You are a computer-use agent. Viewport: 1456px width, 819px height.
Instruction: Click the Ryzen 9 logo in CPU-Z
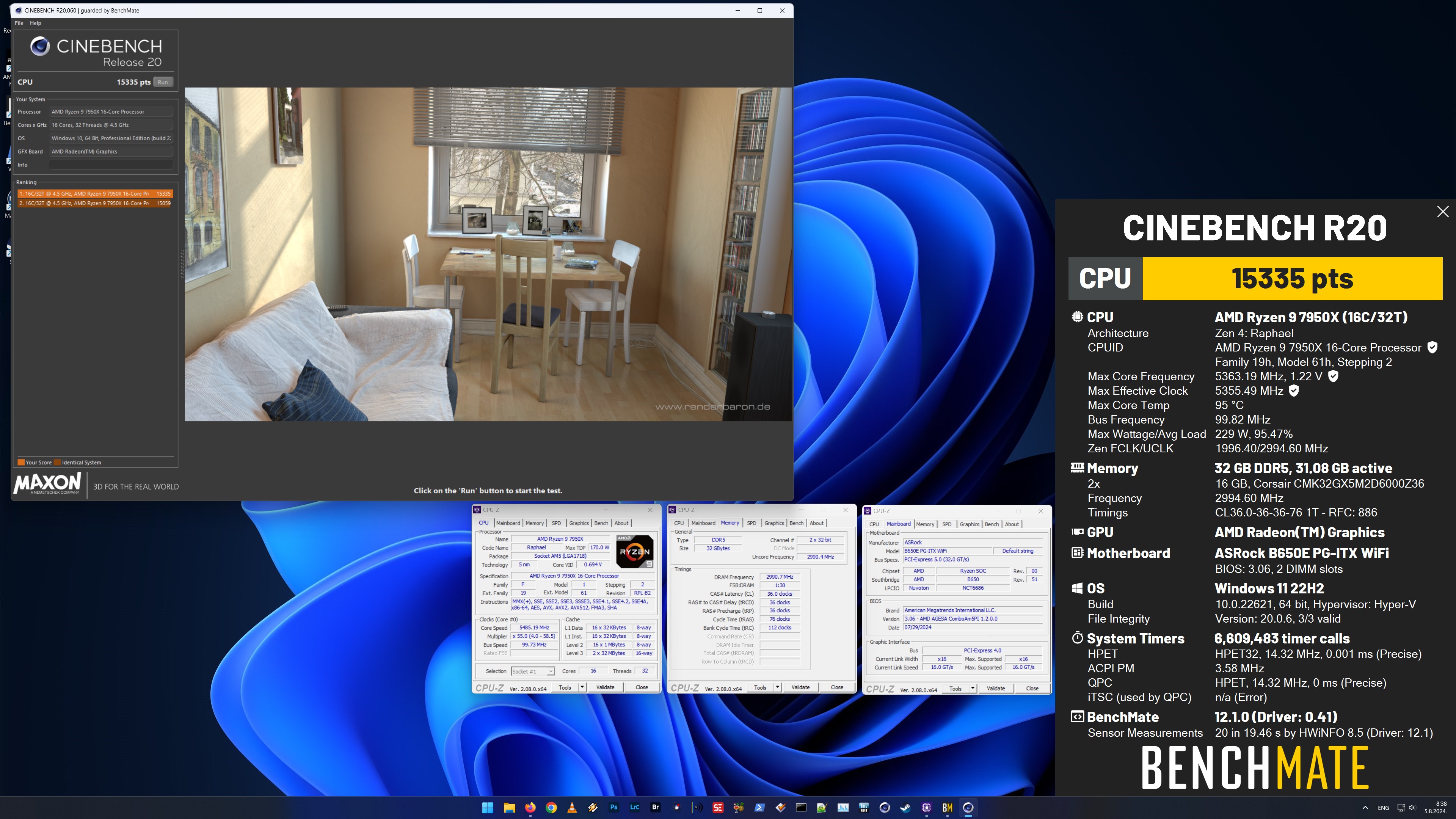click(635, 551)
